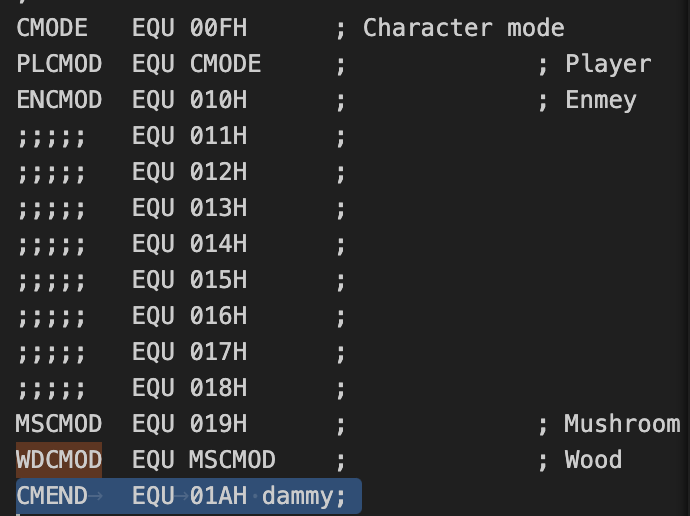This screenshot has width=690, height=516.
Task: Click the word "dammy" after 01AH
Action: tap(298, 496)
